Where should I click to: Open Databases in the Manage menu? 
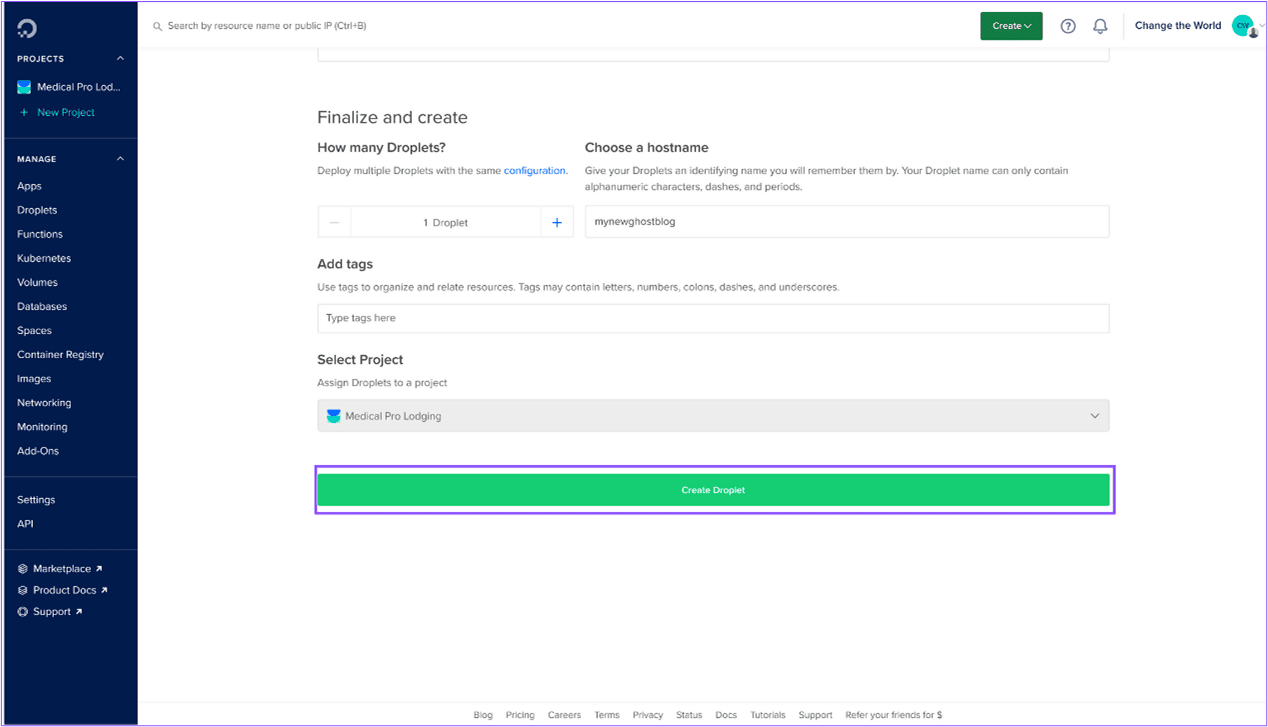pyautogui.click(x=42, y=306)
